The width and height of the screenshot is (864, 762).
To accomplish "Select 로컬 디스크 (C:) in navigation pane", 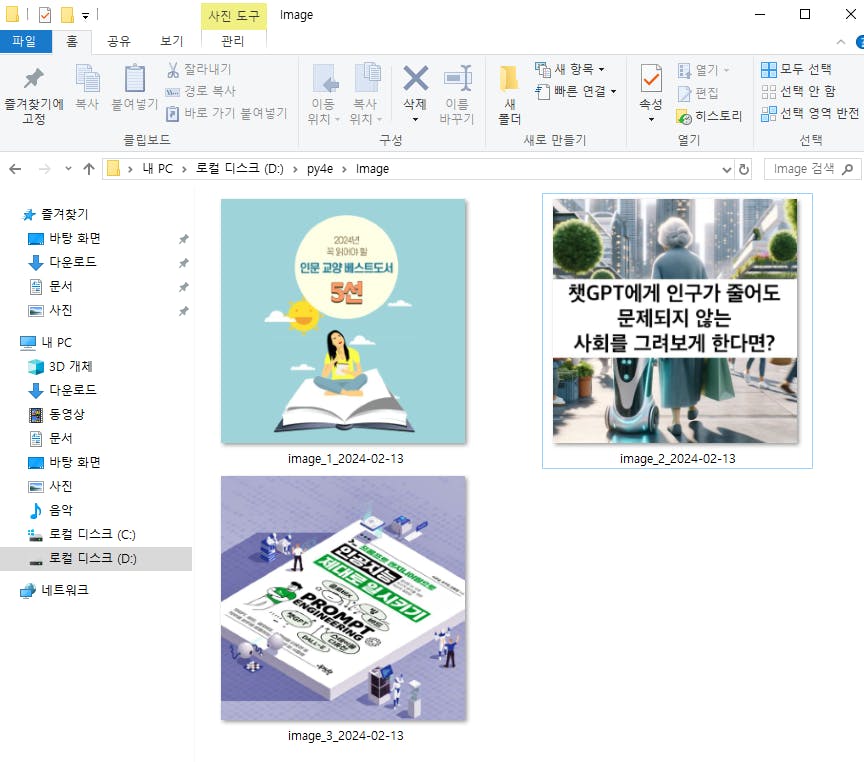I will tap(92, 534).
